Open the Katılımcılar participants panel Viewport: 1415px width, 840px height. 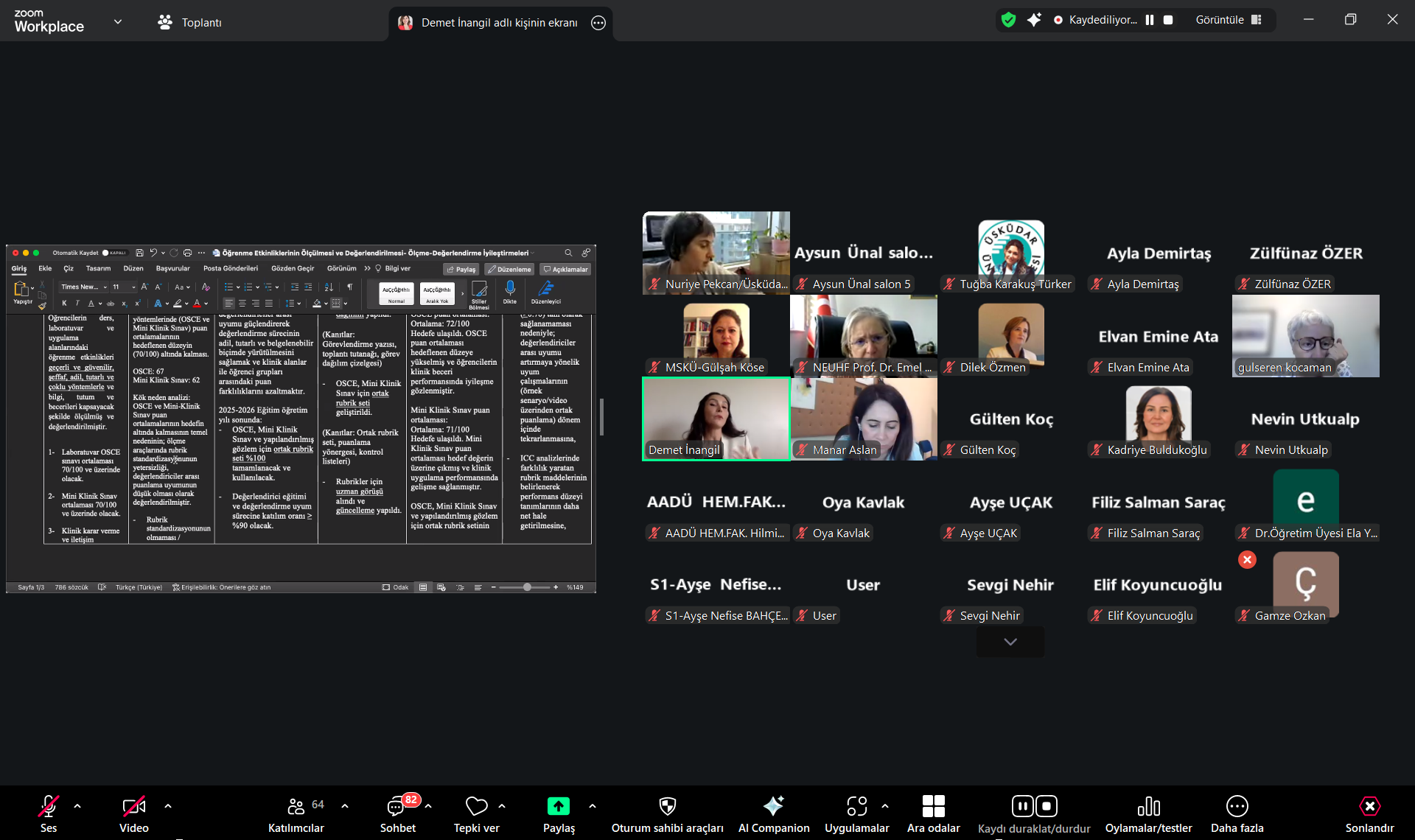pos(296,806)
